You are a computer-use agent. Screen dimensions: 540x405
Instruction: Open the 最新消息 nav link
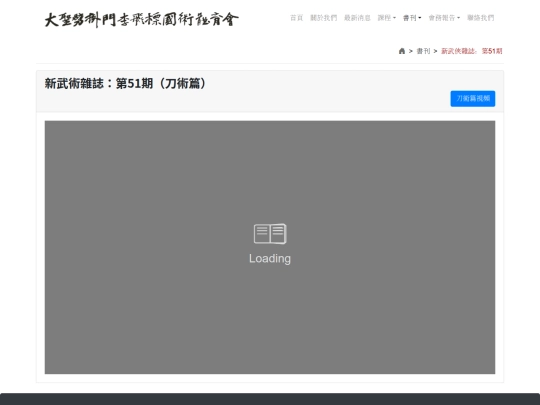(357, 18)
